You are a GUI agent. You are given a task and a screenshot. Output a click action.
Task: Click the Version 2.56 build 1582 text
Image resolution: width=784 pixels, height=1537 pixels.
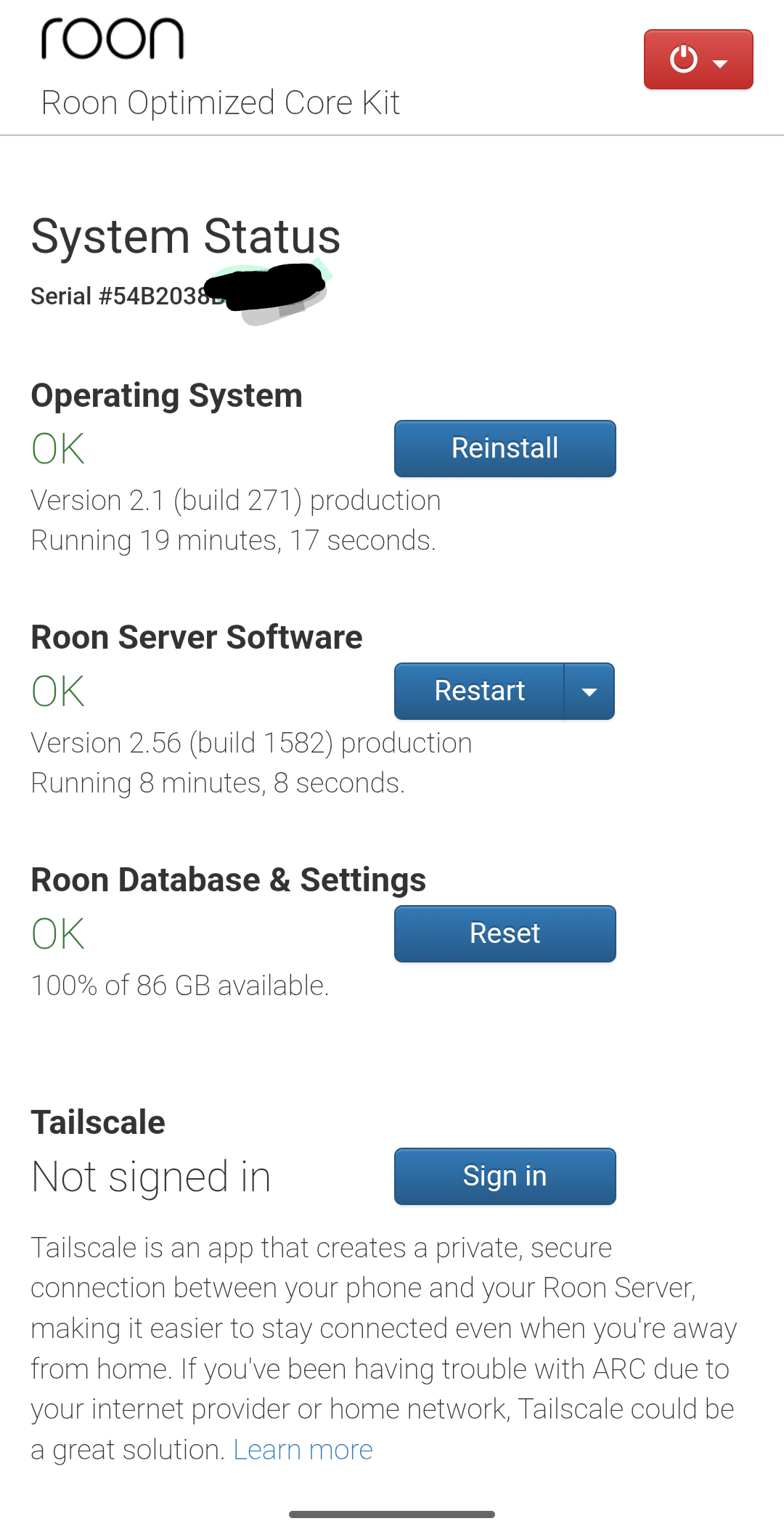(x=251, y=743)
